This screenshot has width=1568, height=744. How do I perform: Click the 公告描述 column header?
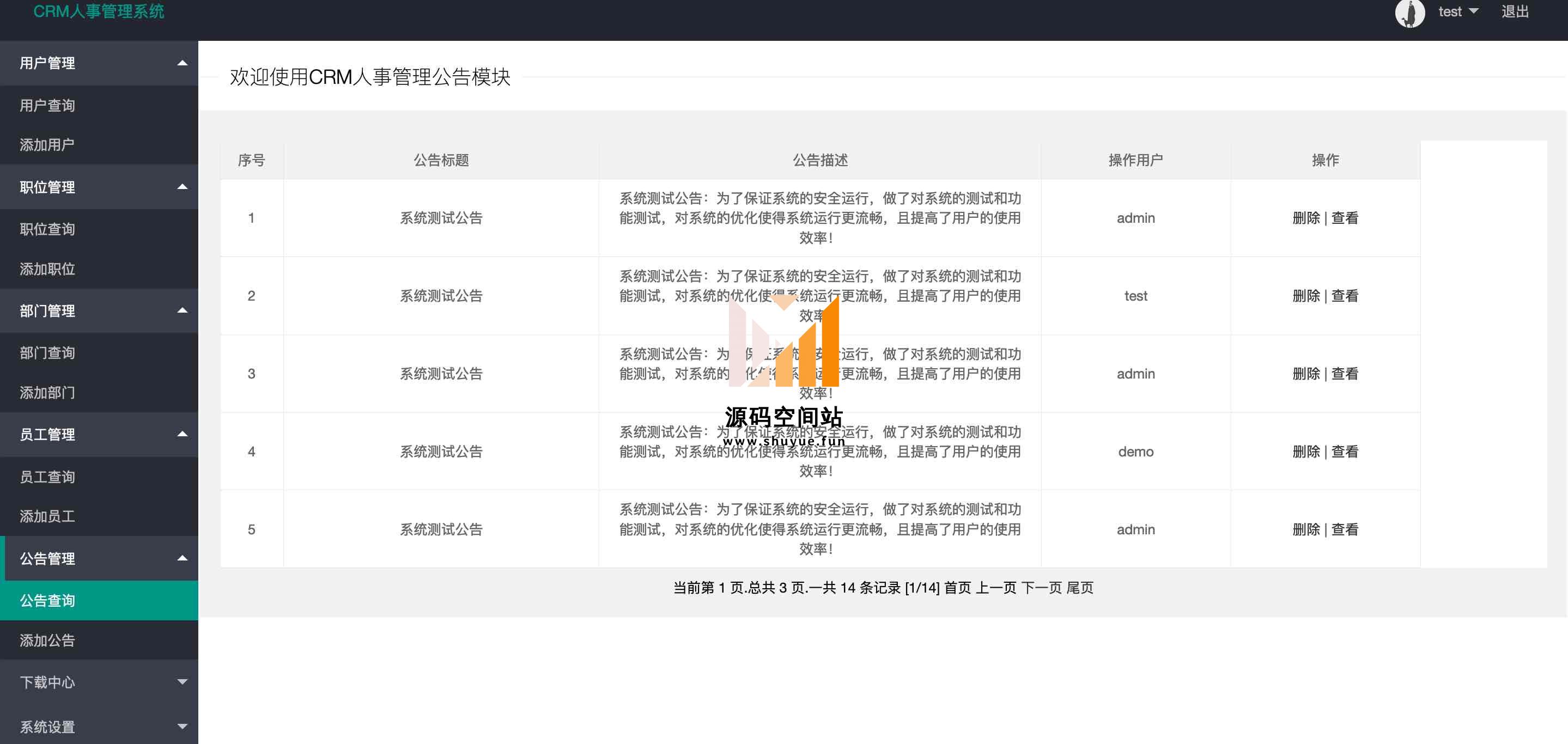pyautogui.click(x=820, y=160)
